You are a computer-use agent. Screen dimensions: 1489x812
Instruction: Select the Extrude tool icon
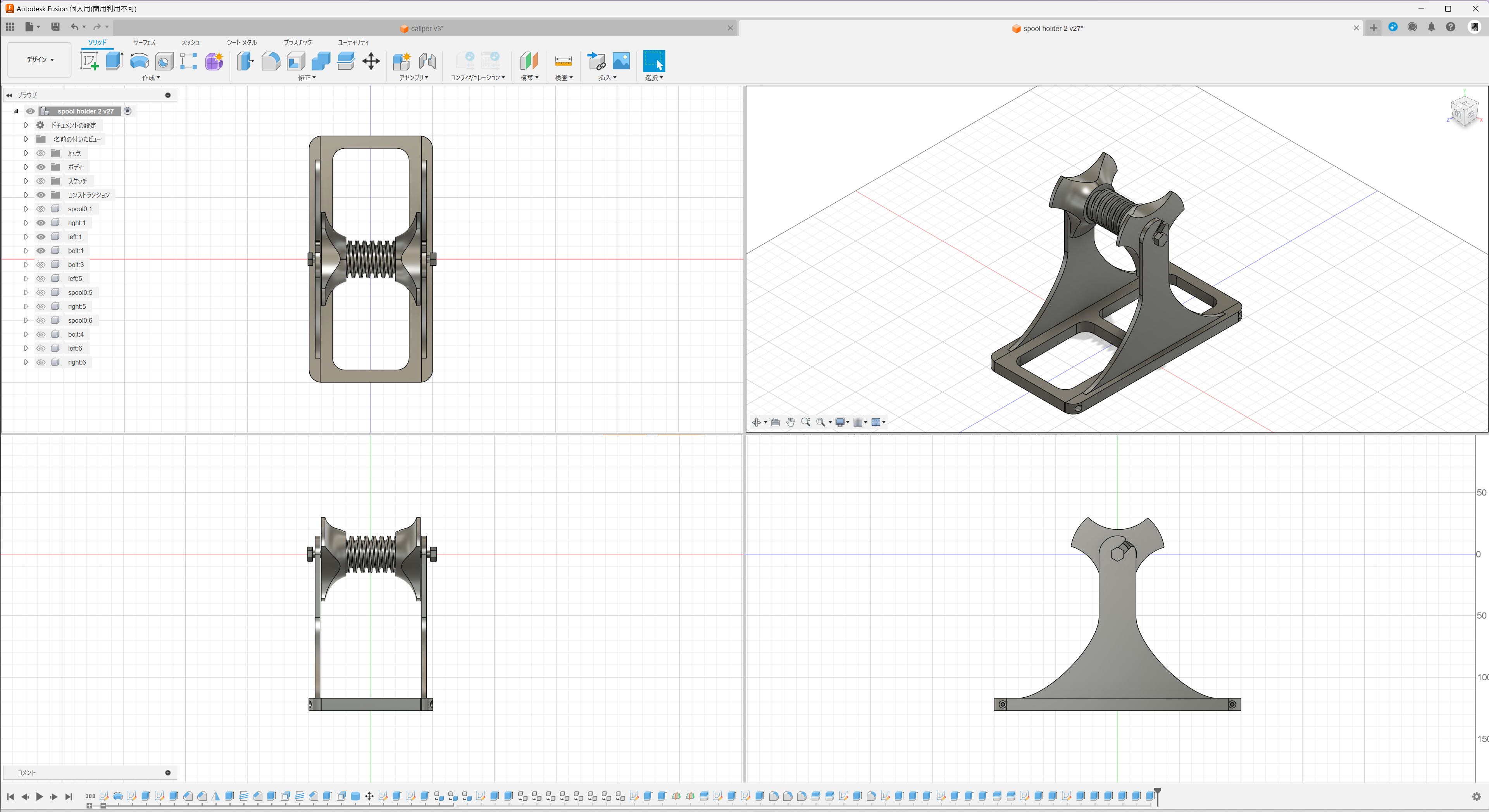click(x=114, y=61)
